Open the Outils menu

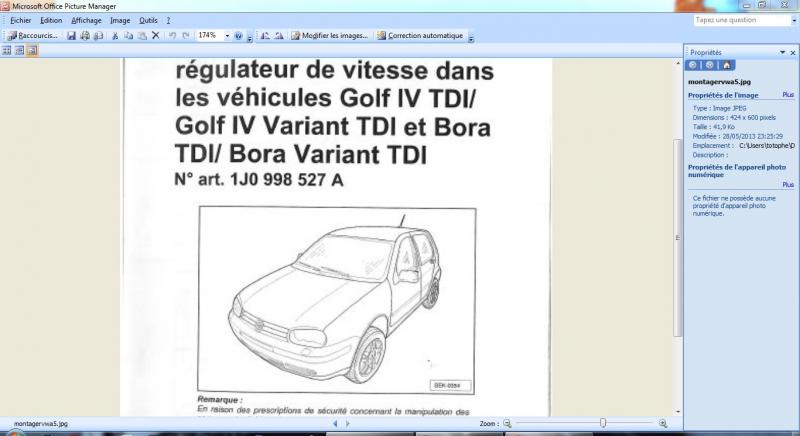[148, 20]
